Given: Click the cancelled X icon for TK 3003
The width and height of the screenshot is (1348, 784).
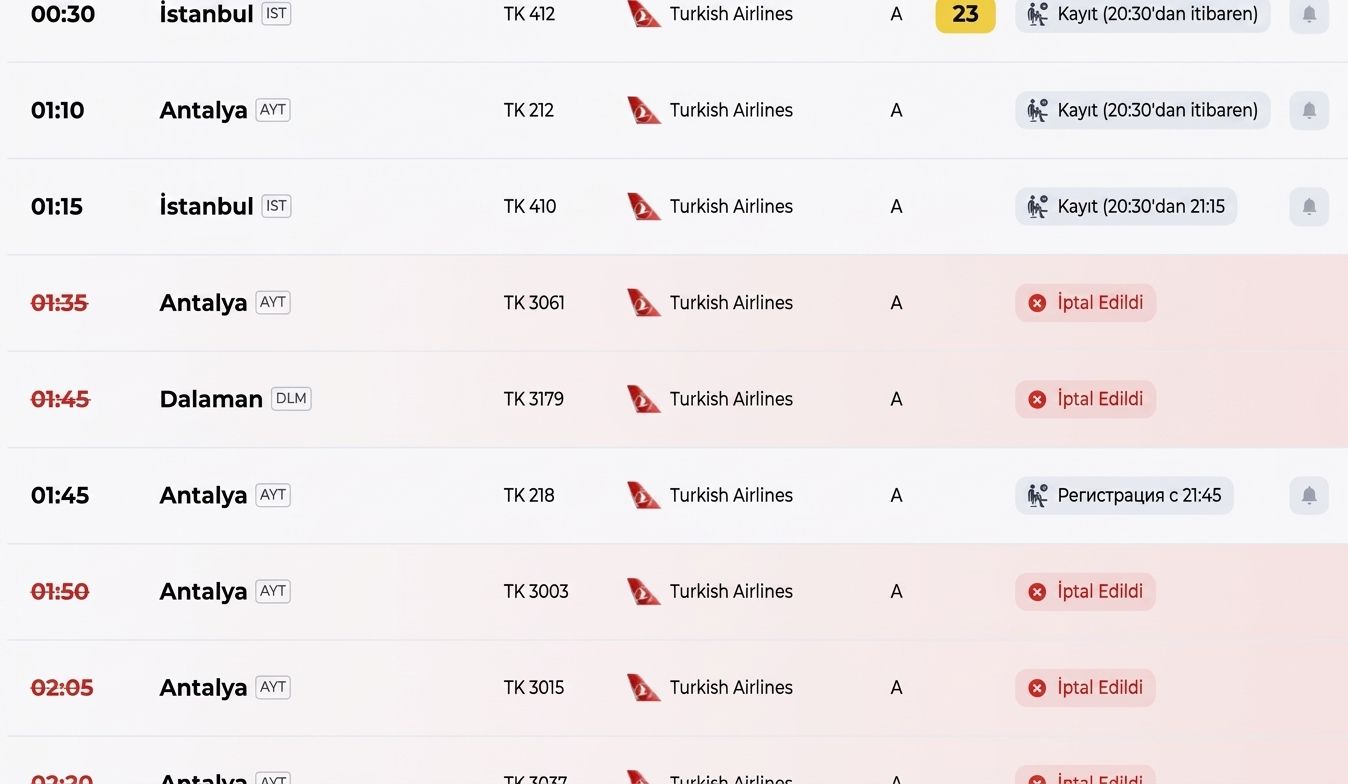Looking at the screenshot, I should click(1037, 591).
